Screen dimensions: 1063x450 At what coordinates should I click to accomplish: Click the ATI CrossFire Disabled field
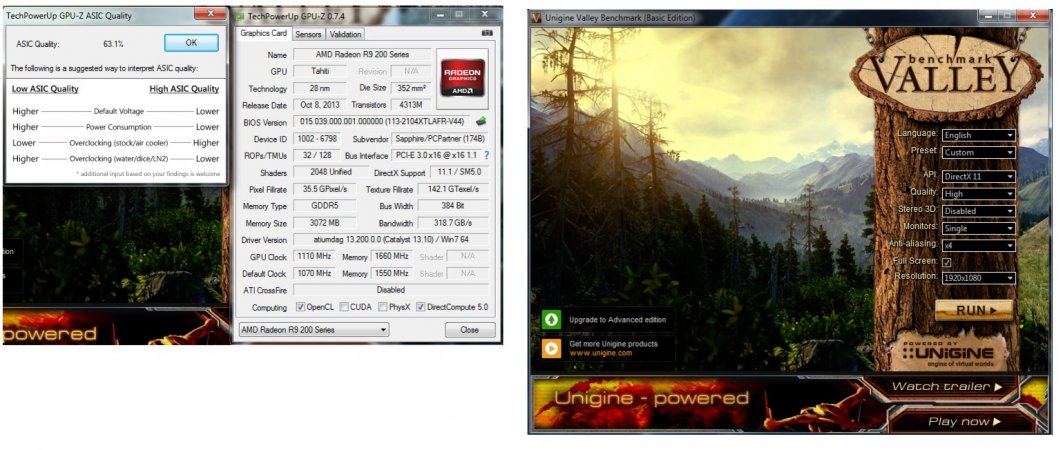click(x=391, y=290)
